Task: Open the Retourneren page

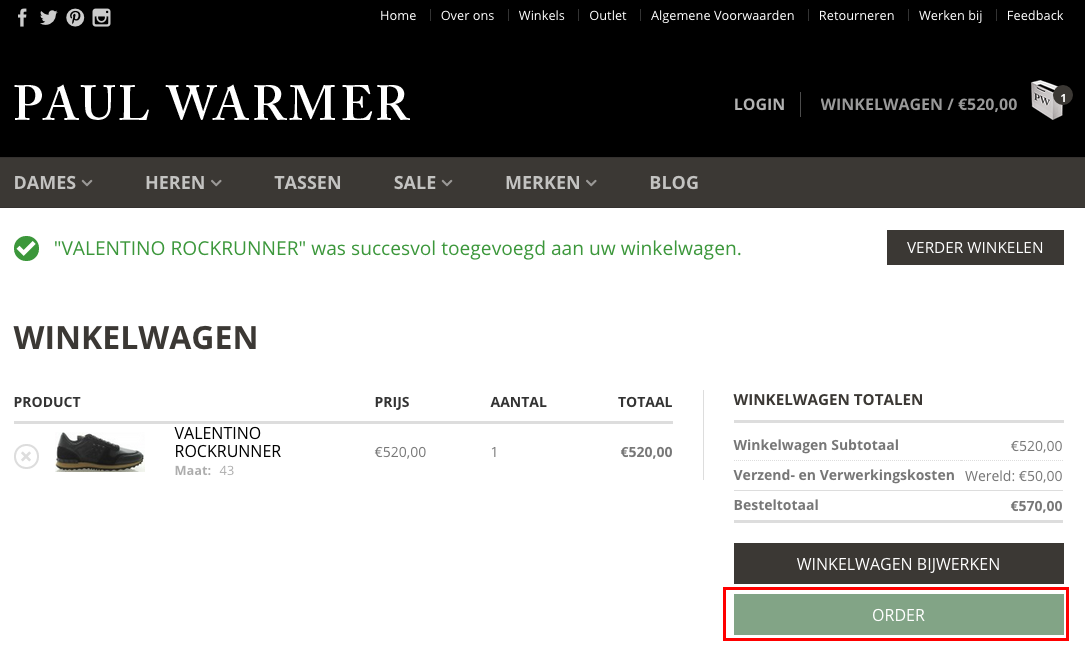Action: [856, 15]
